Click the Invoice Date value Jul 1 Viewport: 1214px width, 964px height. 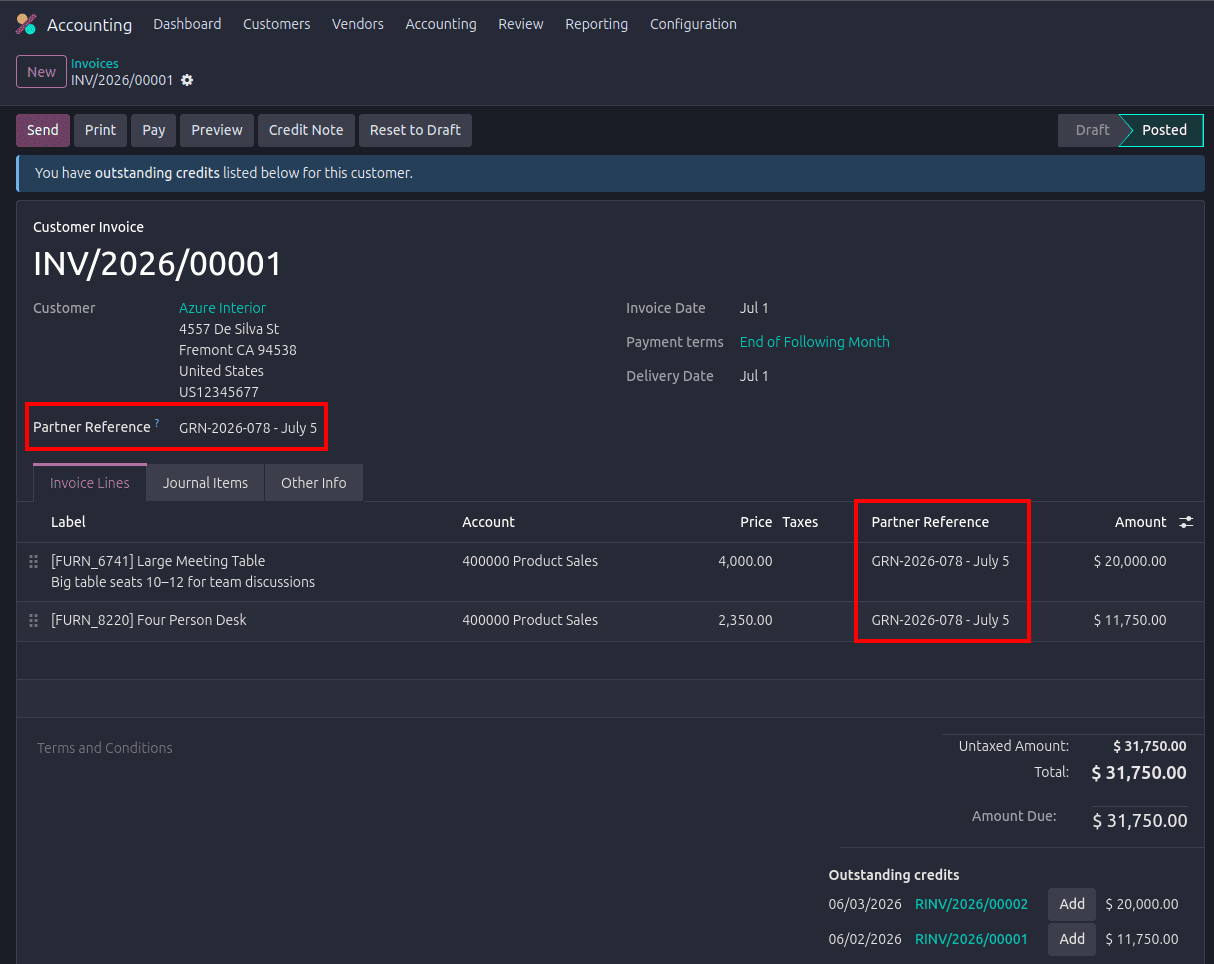(x=754, y=308)
